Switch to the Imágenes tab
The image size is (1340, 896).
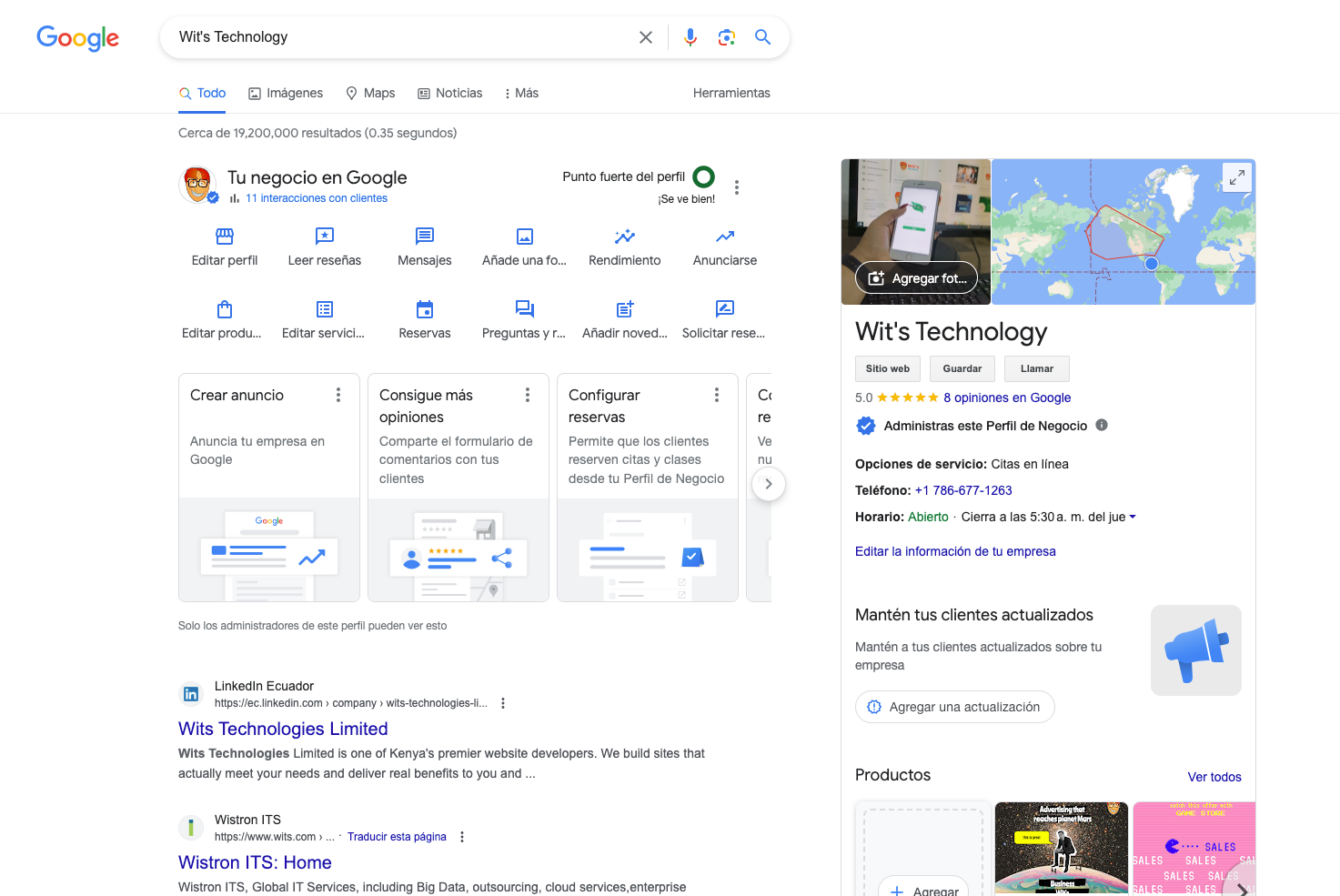285,93
